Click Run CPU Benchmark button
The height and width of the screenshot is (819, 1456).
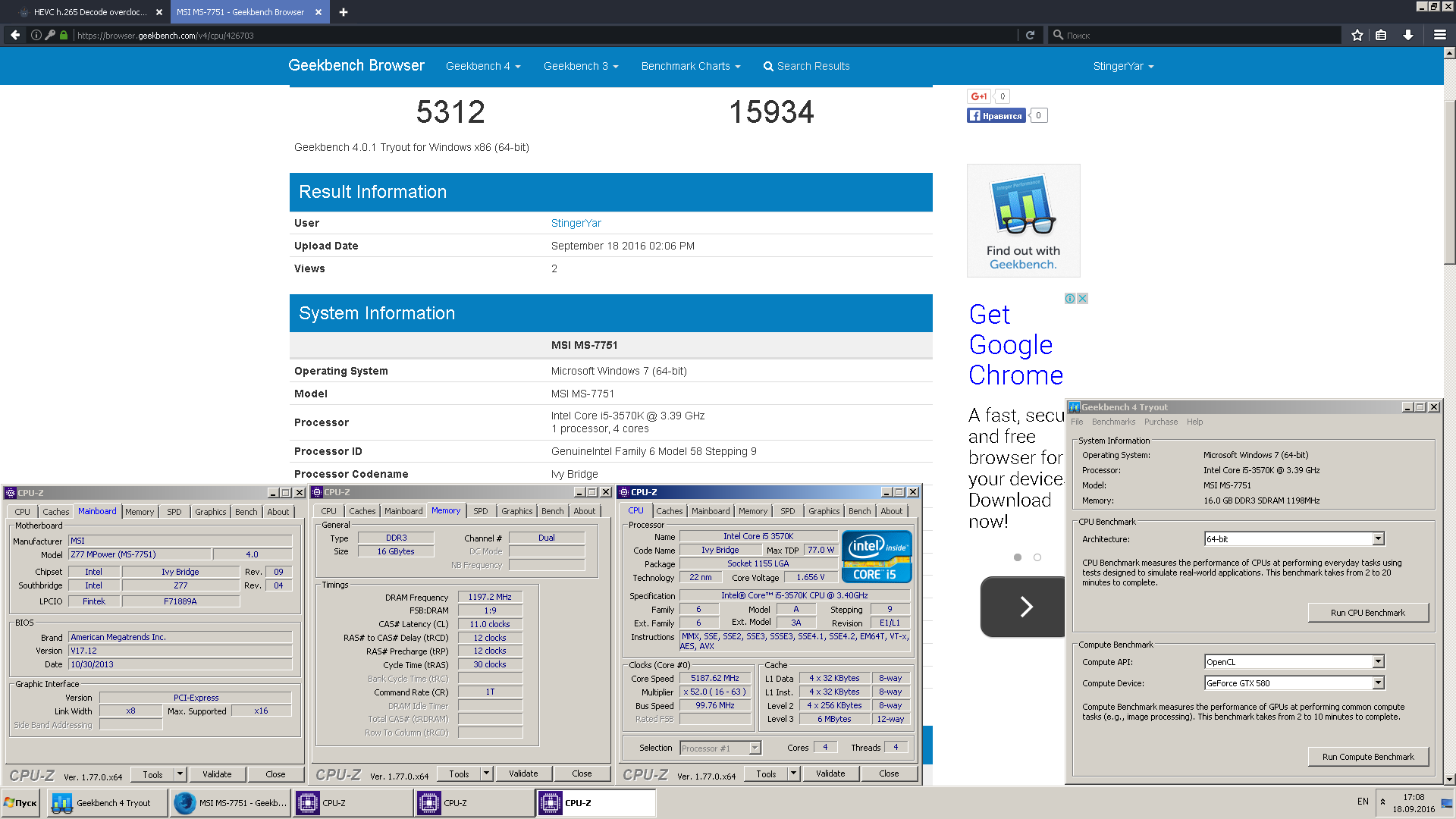pos(1368,613)
